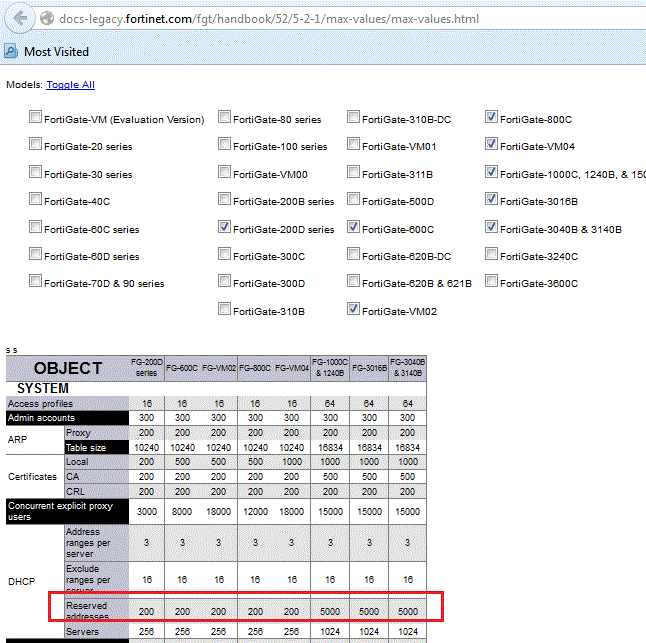646x643 pixels.
Task: Enable the FortiGate-3600C checkbox
Action: tap(491, 281)
